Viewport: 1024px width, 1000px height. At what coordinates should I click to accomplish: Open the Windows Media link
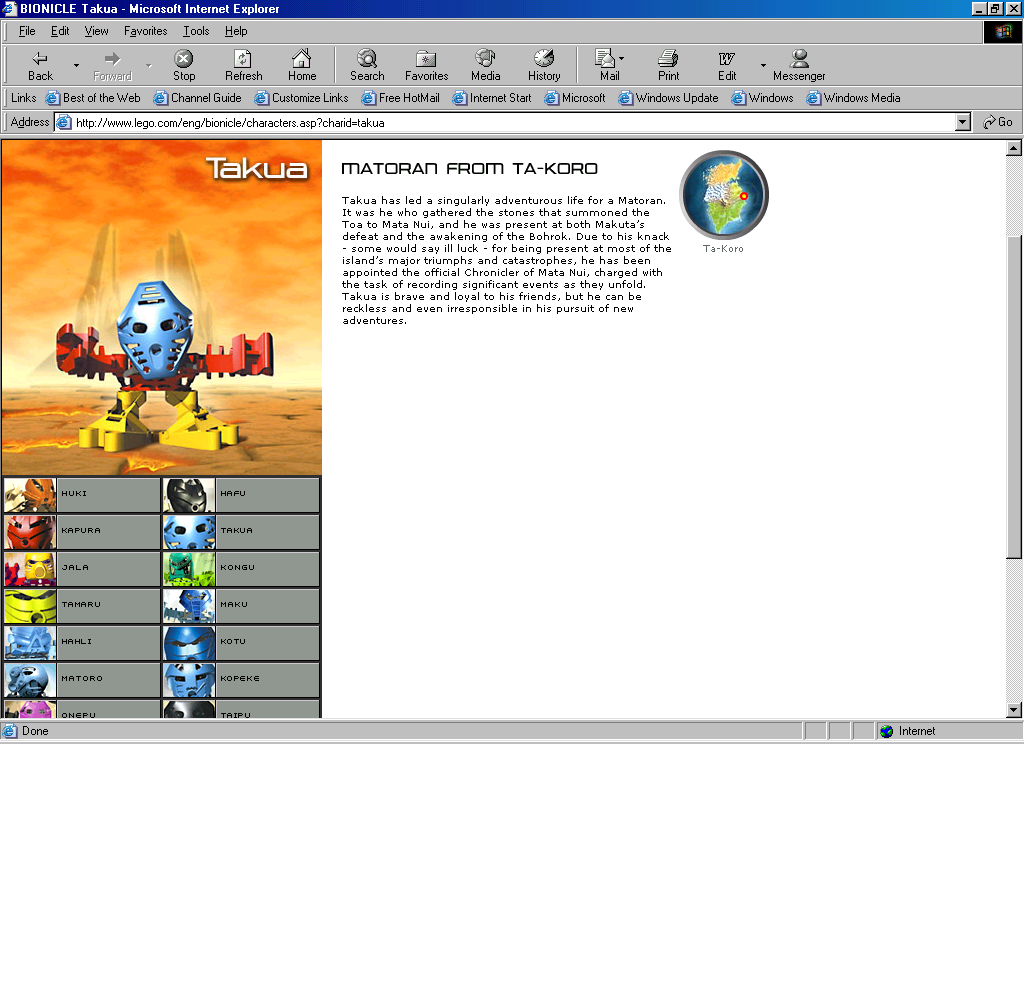(853, 98)
